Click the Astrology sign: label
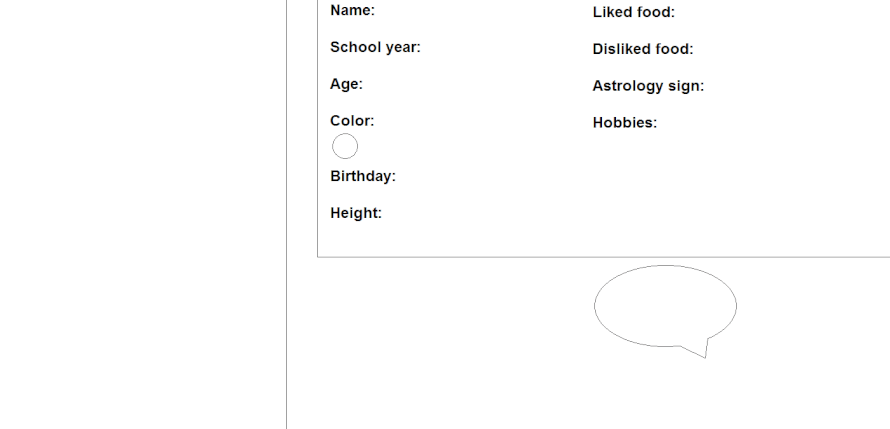 pyautogui.click(x=648, y=86)
